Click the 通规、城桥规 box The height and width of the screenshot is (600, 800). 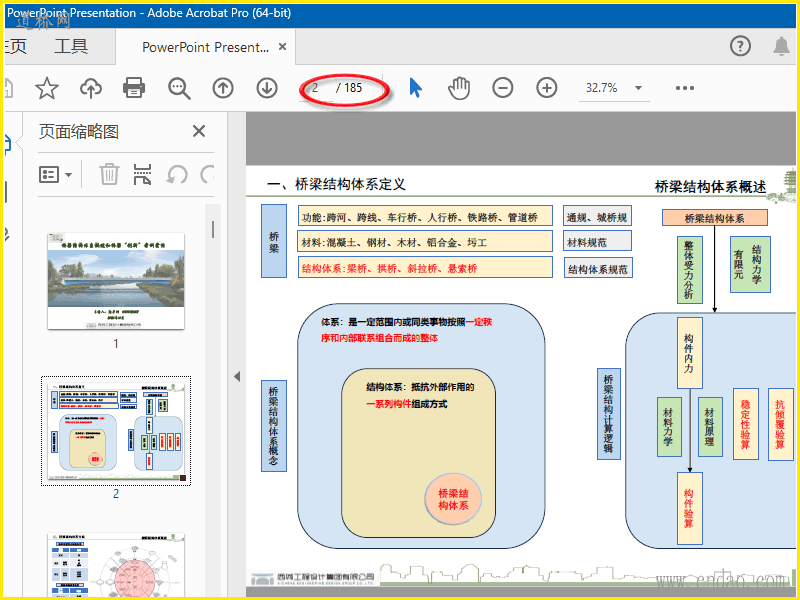point(597,217)
